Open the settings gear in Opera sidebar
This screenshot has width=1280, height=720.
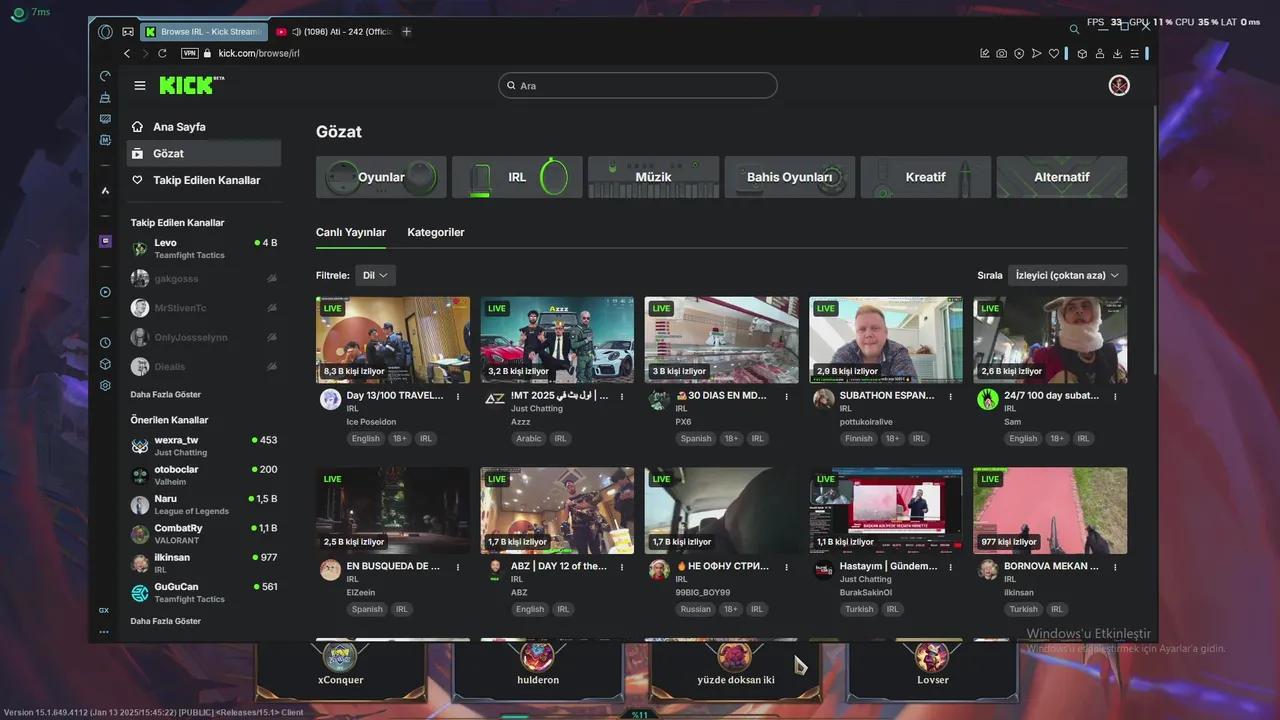(x=105, y=385)
